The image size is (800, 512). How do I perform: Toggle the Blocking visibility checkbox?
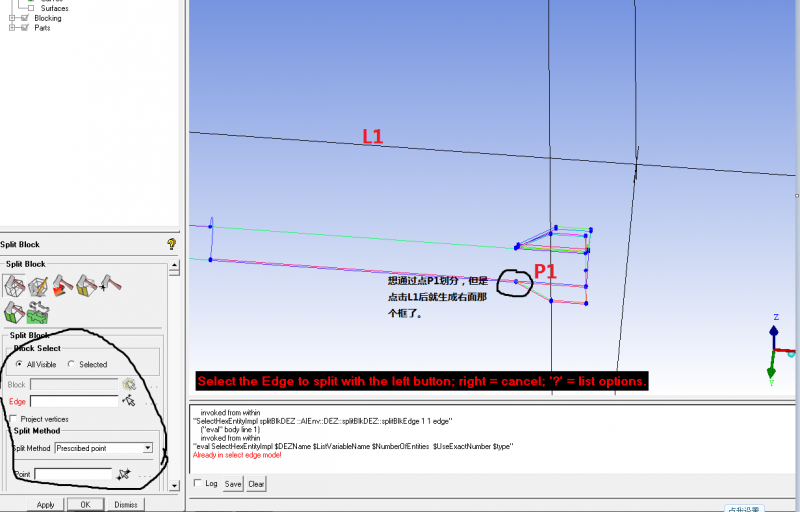[24, 18]
